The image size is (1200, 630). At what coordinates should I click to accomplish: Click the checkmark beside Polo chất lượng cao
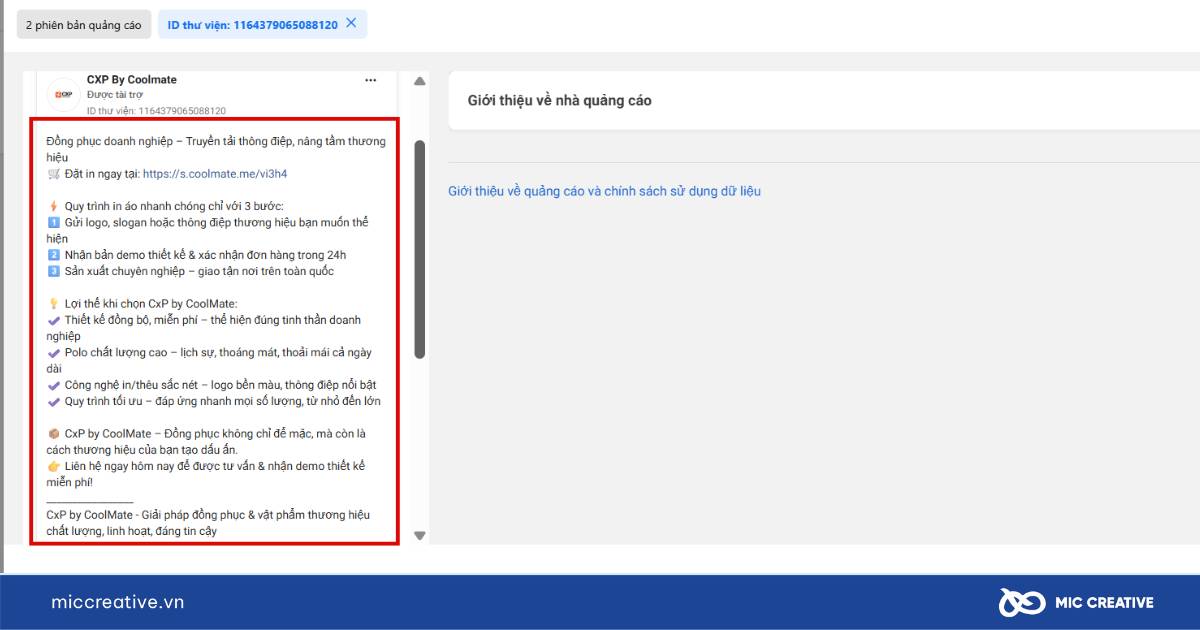[x=54, y=353]
